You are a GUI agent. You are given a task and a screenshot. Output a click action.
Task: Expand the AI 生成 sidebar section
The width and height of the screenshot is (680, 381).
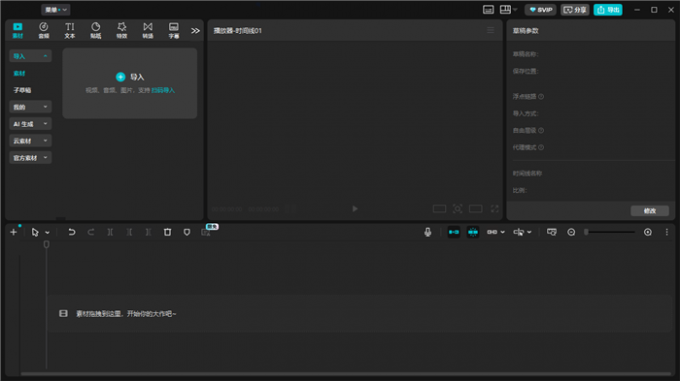(x=30, y=124)
